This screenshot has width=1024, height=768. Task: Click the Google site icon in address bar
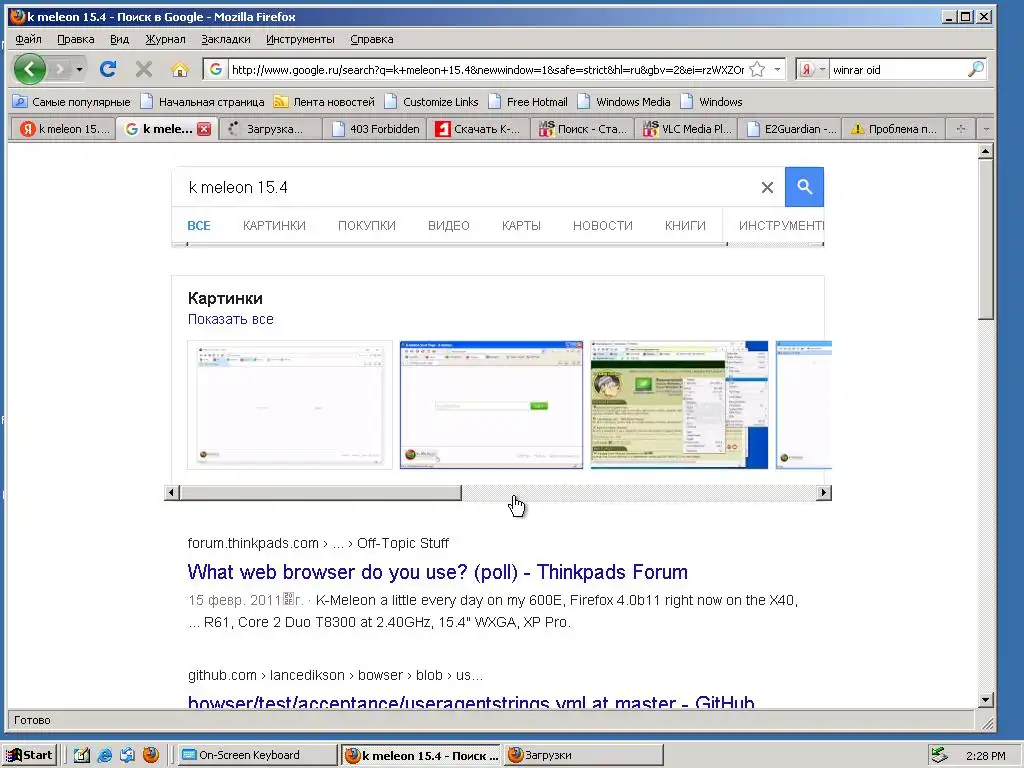(216, 69)
